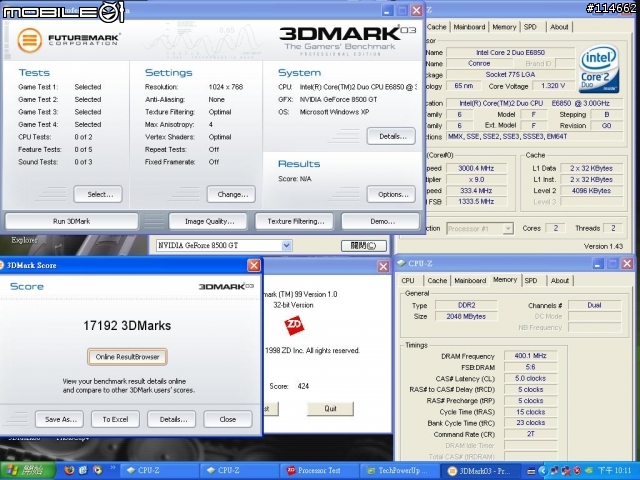Click the Select... tests button
Image resolution: width=640 pixels, height=480 pixels.
point(98,194)
